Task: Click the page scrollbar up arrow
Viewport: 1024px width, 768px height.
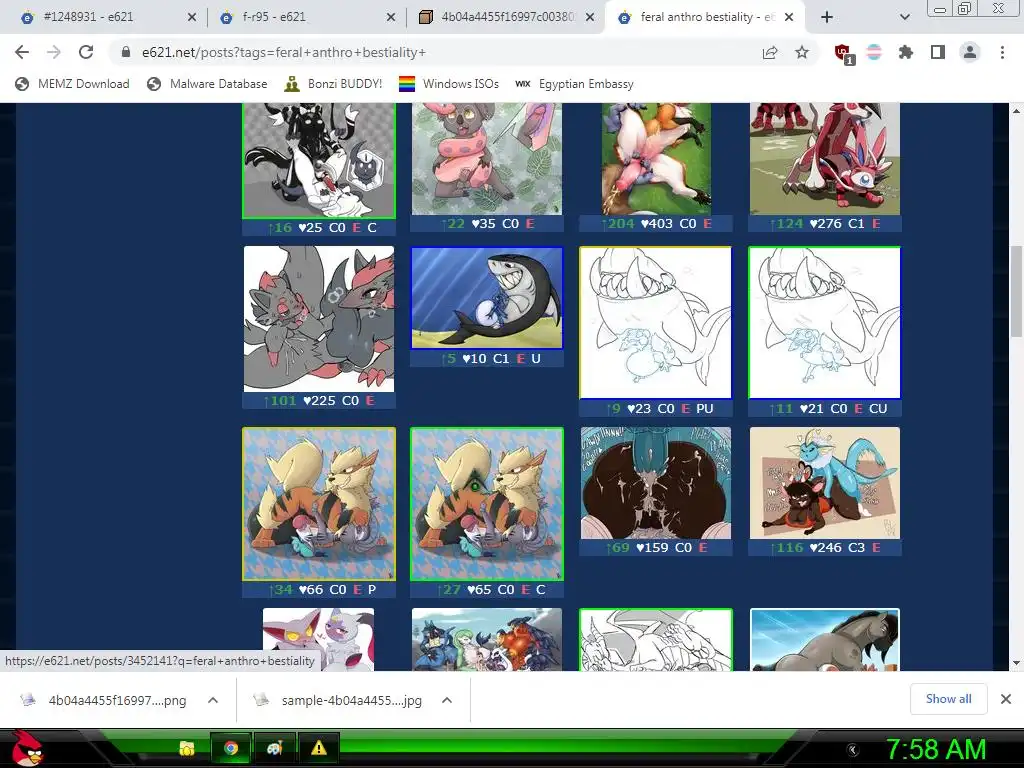Action: (x=1016, y=111)
